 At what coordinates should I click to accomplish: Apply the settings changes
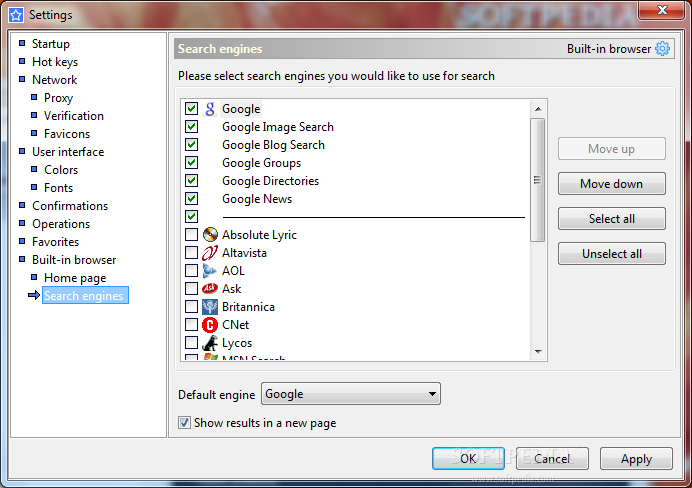point(636,458)
